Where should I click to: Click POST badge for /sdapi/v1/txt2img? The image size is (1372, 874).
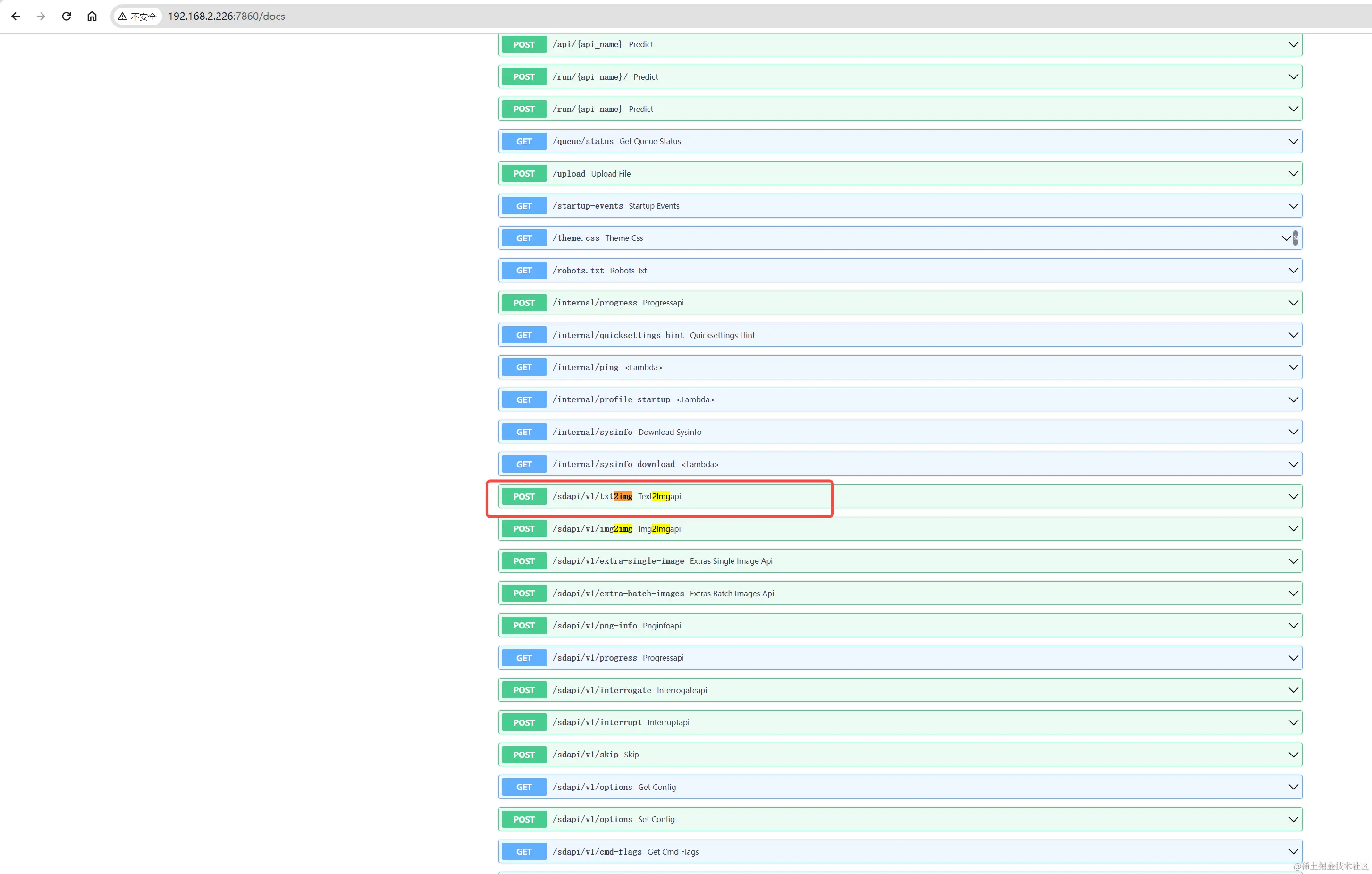[523, 497]
